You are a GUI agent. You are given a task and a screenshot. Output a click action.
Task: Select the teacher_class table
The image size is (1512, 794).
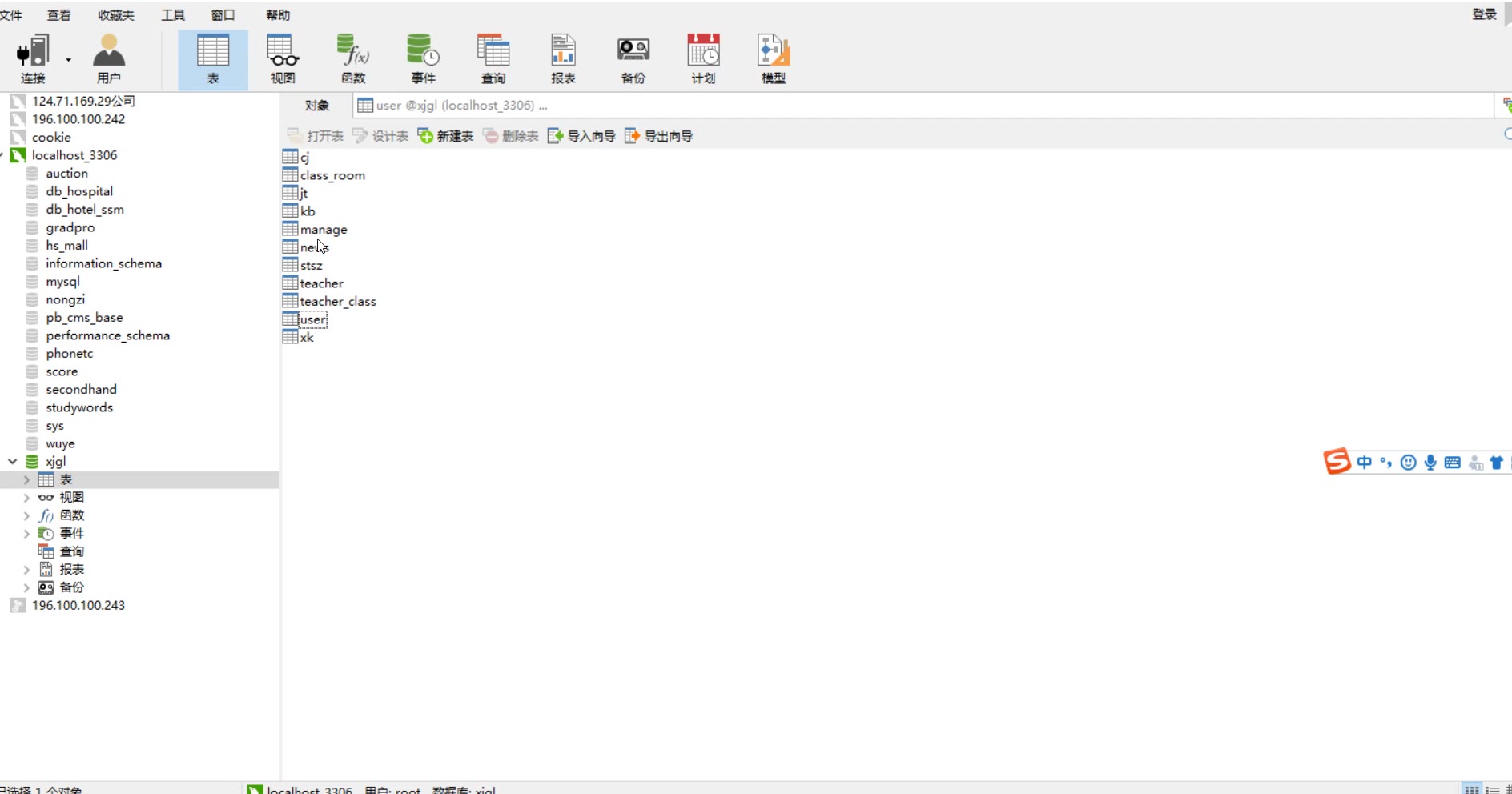[x=330, y=301]
